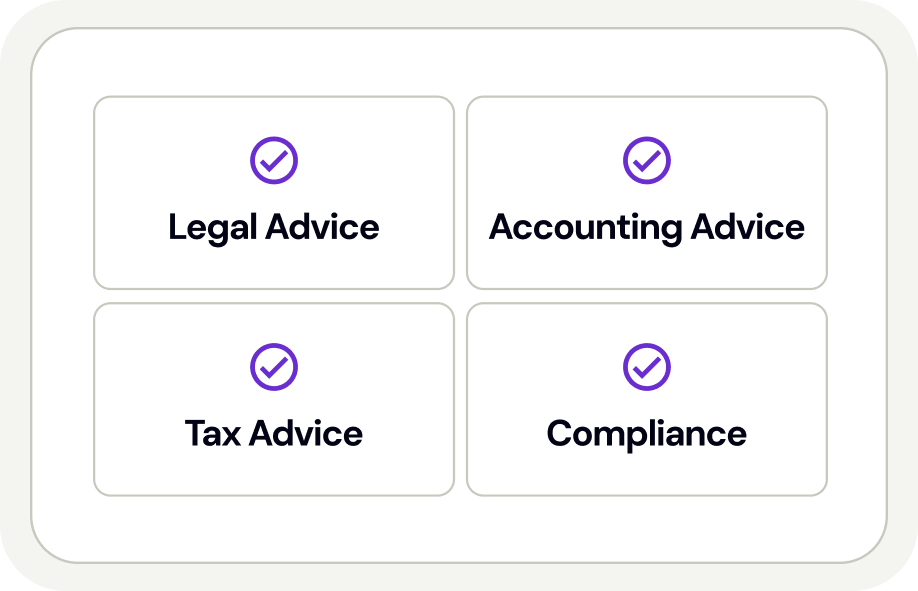Uncheck the Accounting Advice purple check circle
Viewport: 918px width, 591px height.
click(x=647, y=160)
